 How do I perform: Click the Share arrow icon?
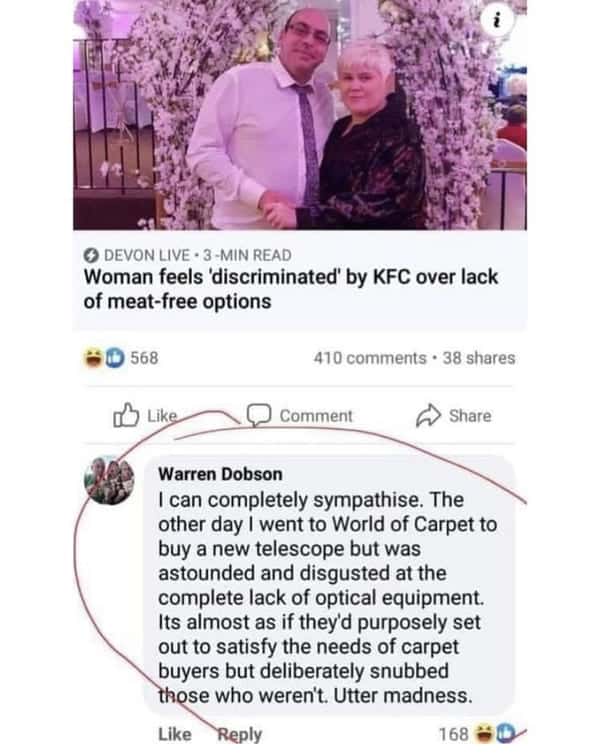click(428, 415)
